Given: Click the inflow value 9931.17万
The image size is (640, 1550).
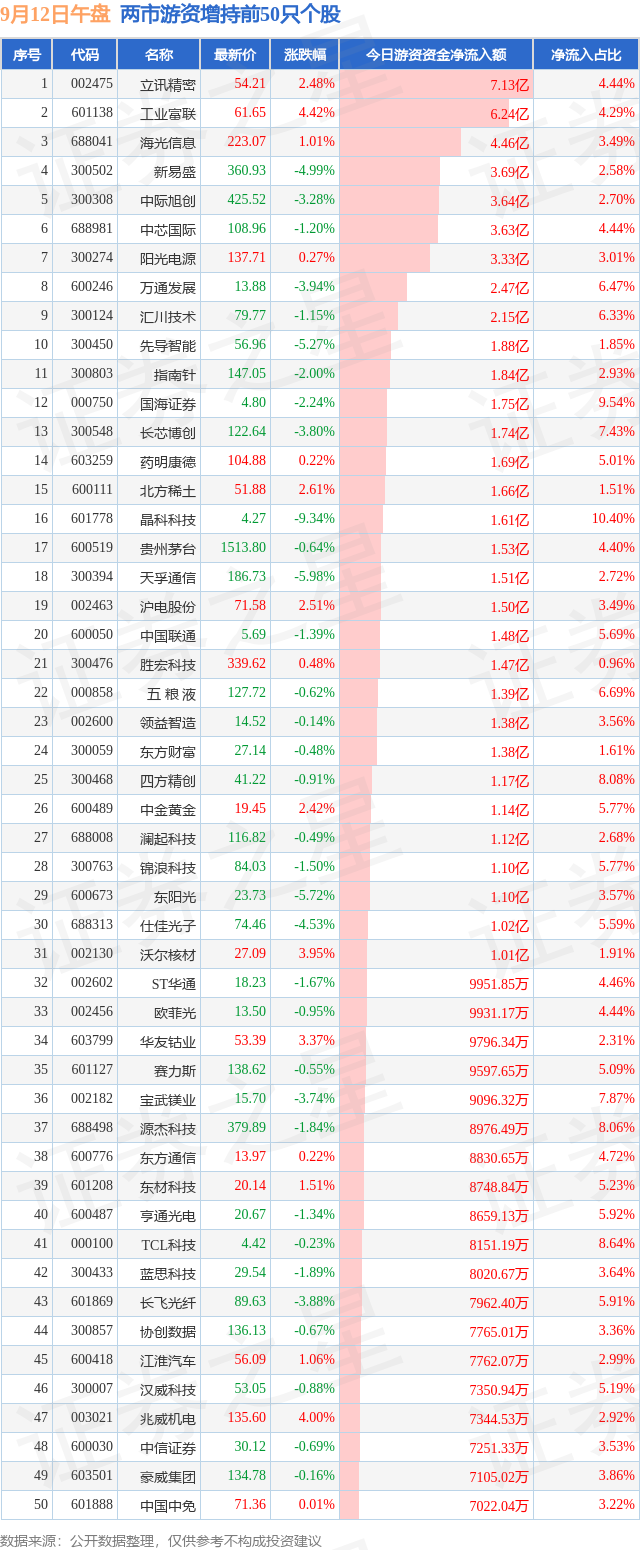Looking at the screenshot, I should 498,1013.
